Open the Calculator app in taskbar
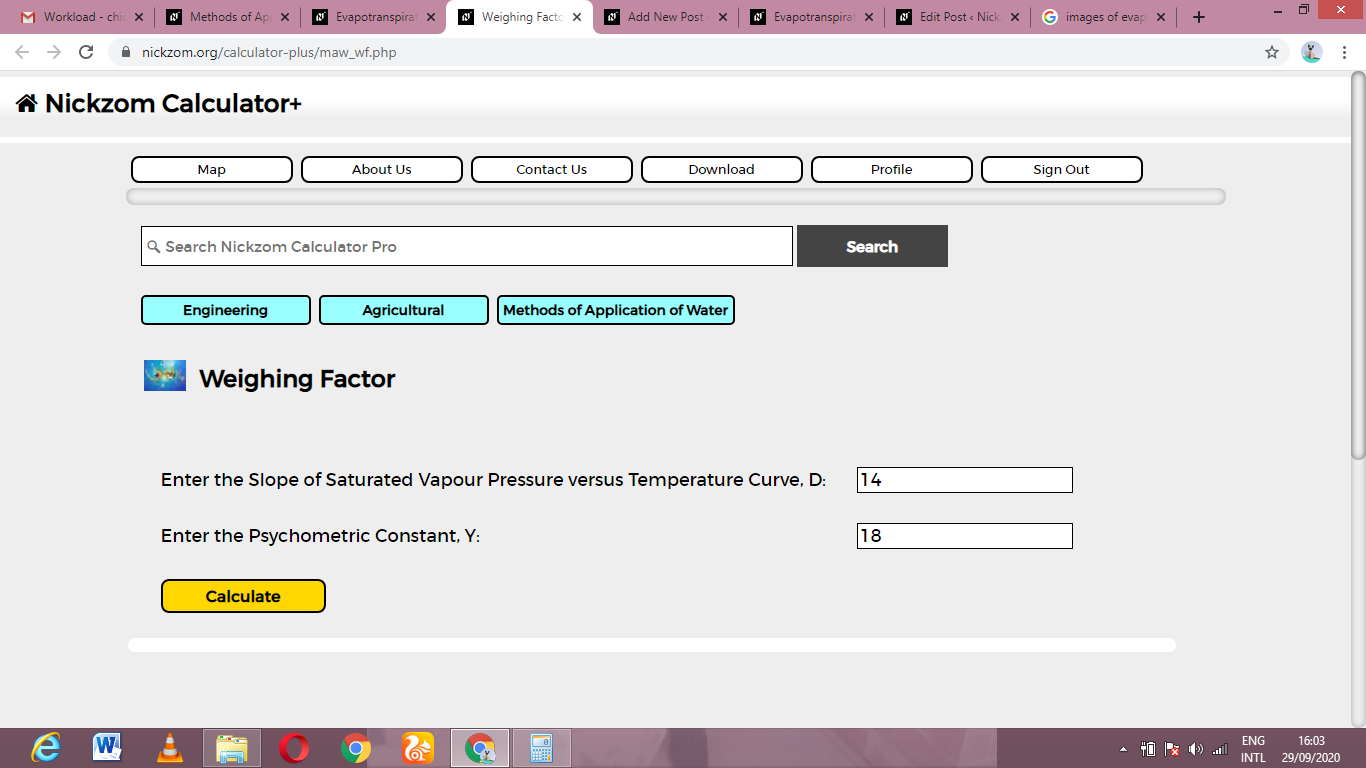The image size is (1366, 768). pyautogui.click(x=542, y=748)
